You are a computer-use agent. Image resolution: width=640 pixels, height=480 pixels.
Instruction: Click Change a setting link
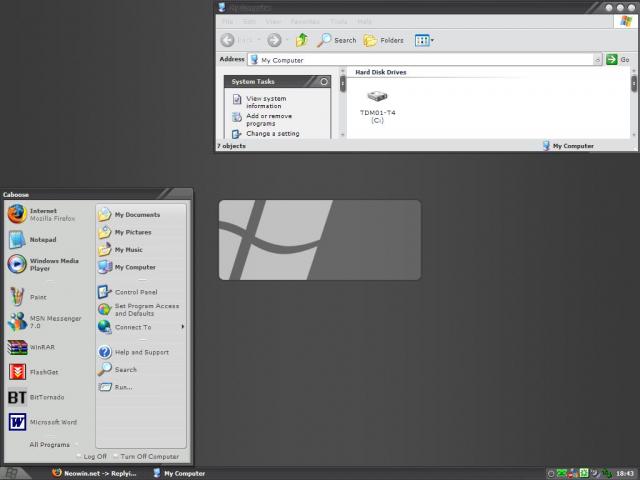pos(266,133)
